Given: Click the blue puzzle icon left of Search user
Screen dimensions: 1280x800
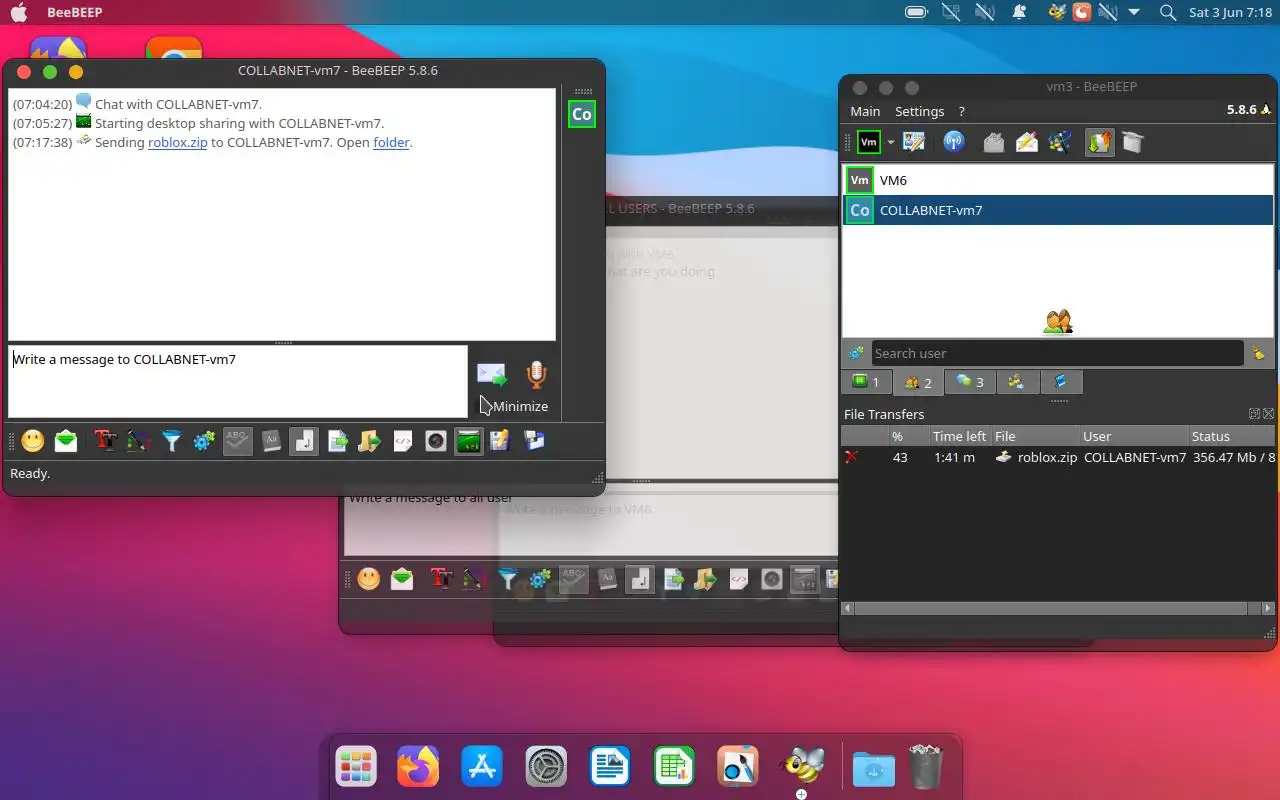Looking at the screenshot, I should (856, 353).
